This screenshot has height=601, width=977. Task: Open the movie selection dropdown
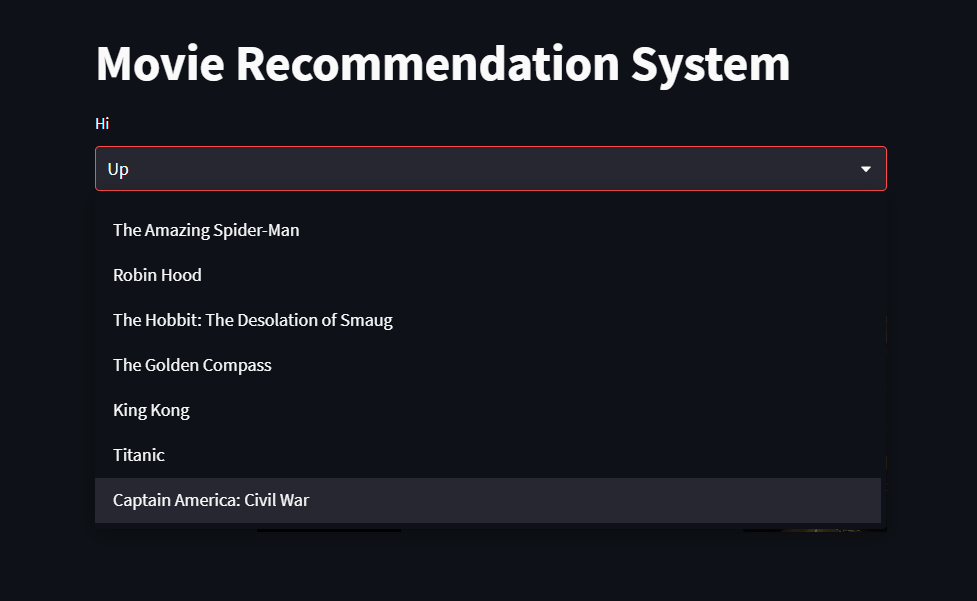pyautogui.click(x=490, y=168)
